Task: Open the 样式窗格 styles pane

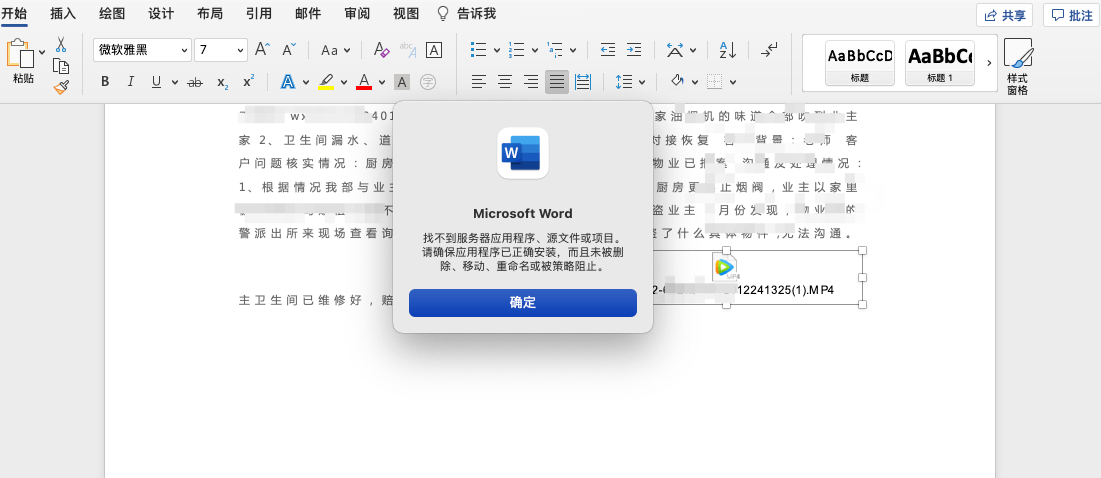Action: tap(1017, 67)
